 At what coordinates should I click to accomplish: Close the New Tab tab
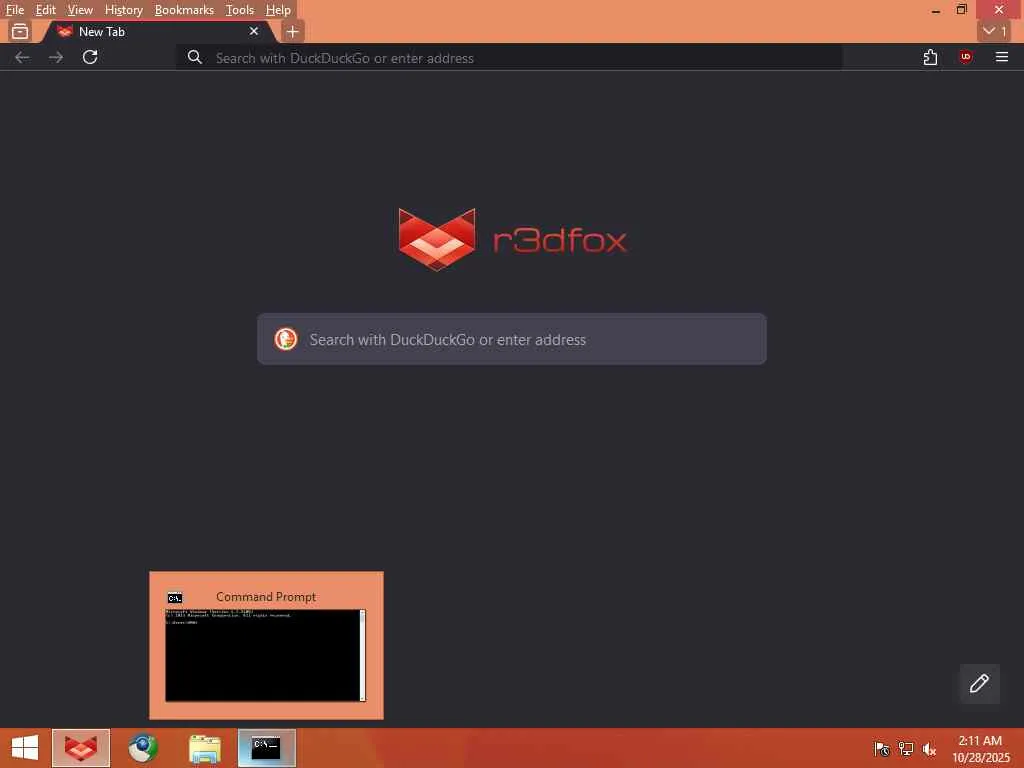pos(253,31)
